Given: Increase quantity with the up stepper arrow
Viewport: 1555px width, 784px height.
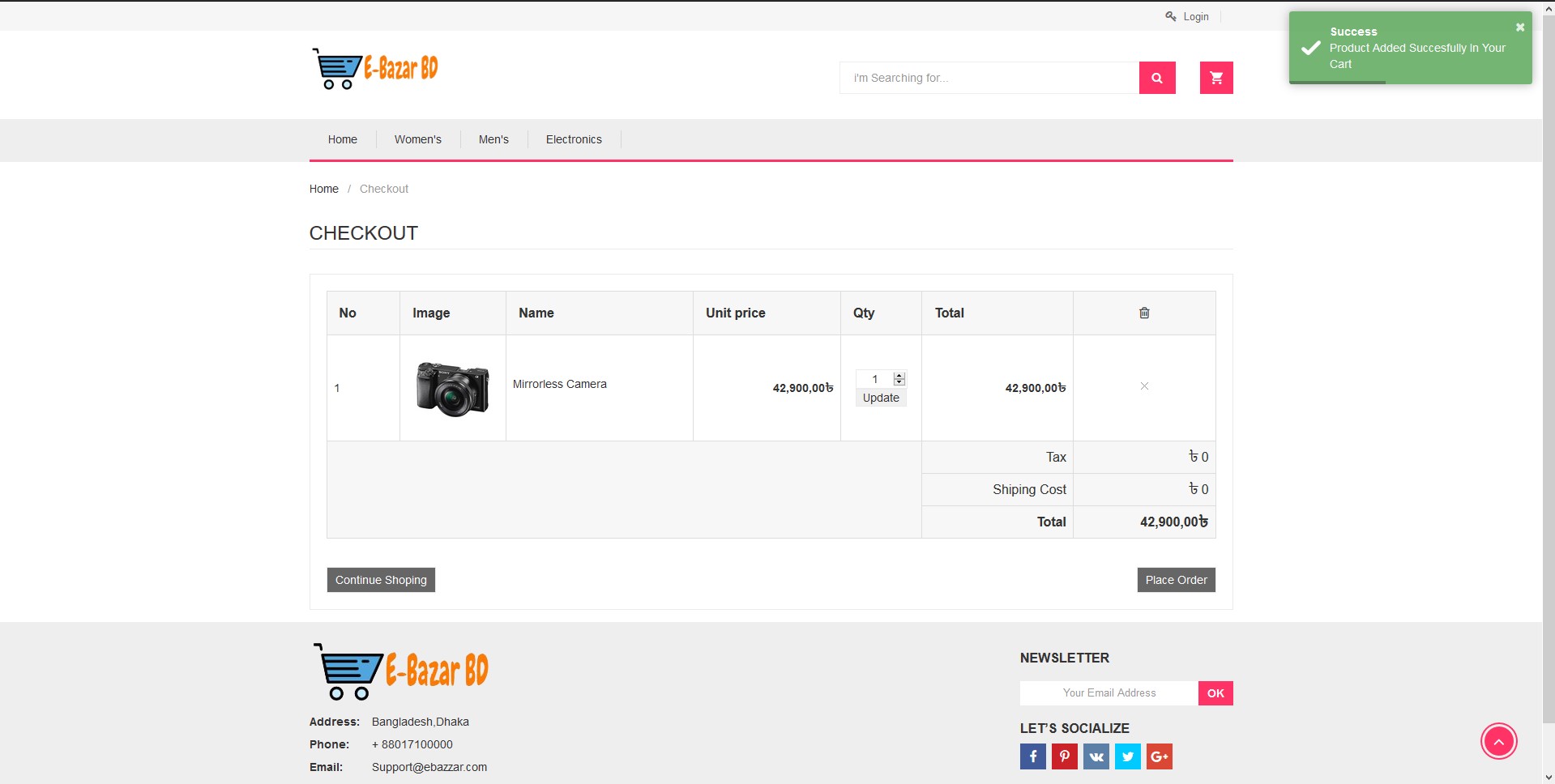Looking at the screenshot, I should pyautogui.click(x=899, y=375).
